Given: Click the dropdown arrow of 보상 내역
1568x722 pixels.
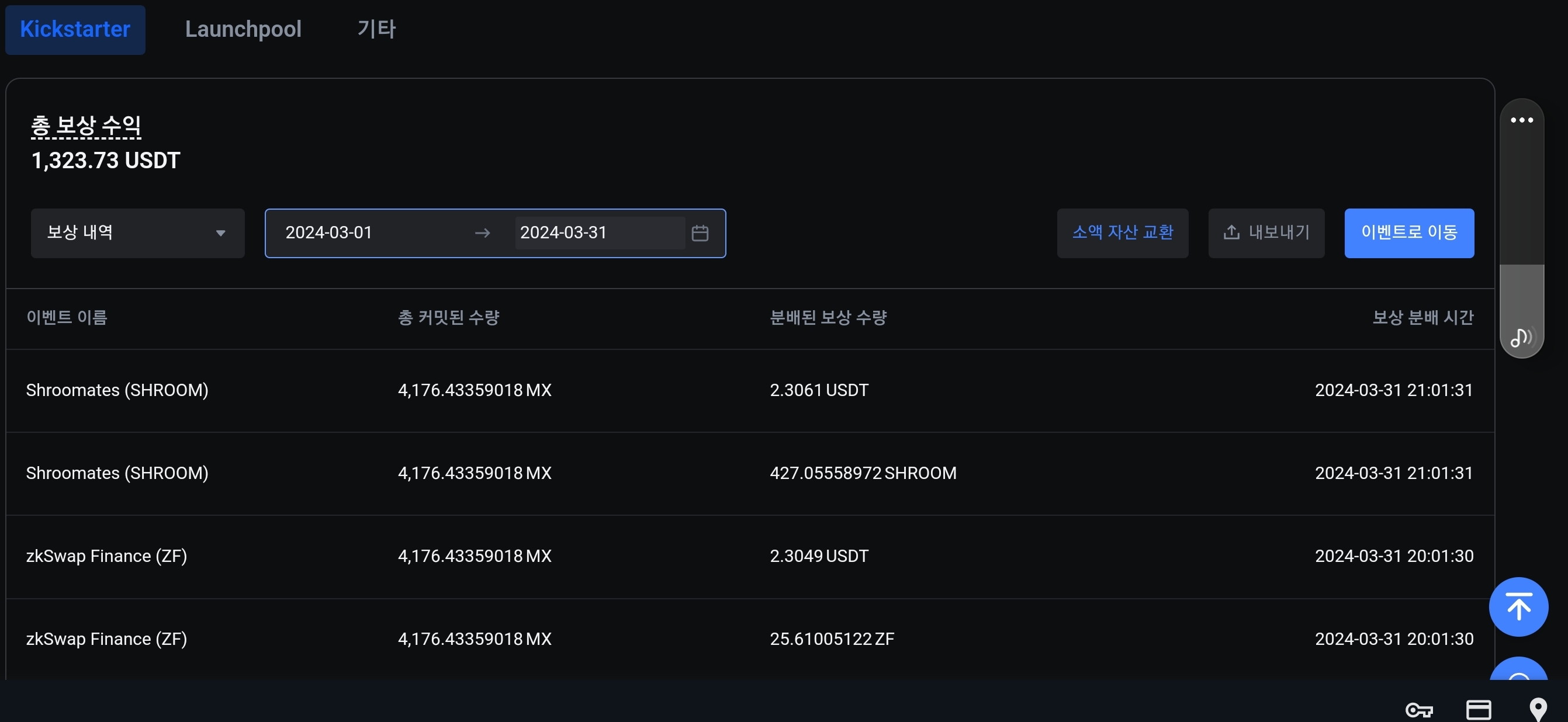Looking at the screenshot, I should [x=220, y=233].
